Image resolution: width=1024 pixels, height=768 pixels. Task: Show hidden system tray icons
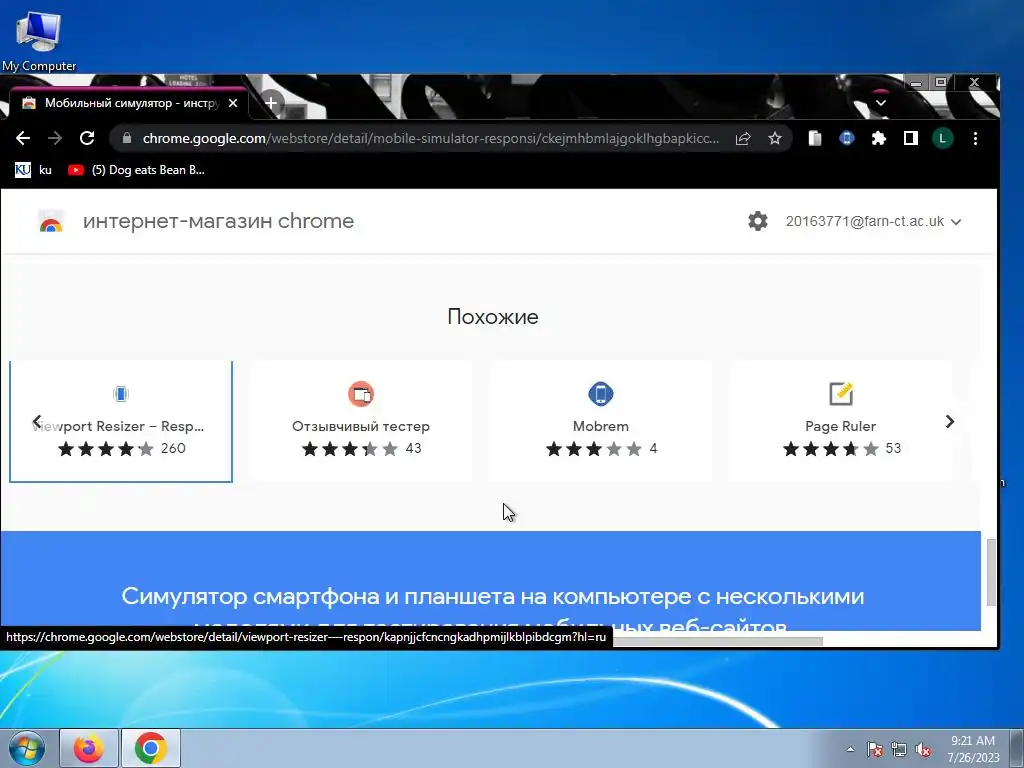coord(850,749)
